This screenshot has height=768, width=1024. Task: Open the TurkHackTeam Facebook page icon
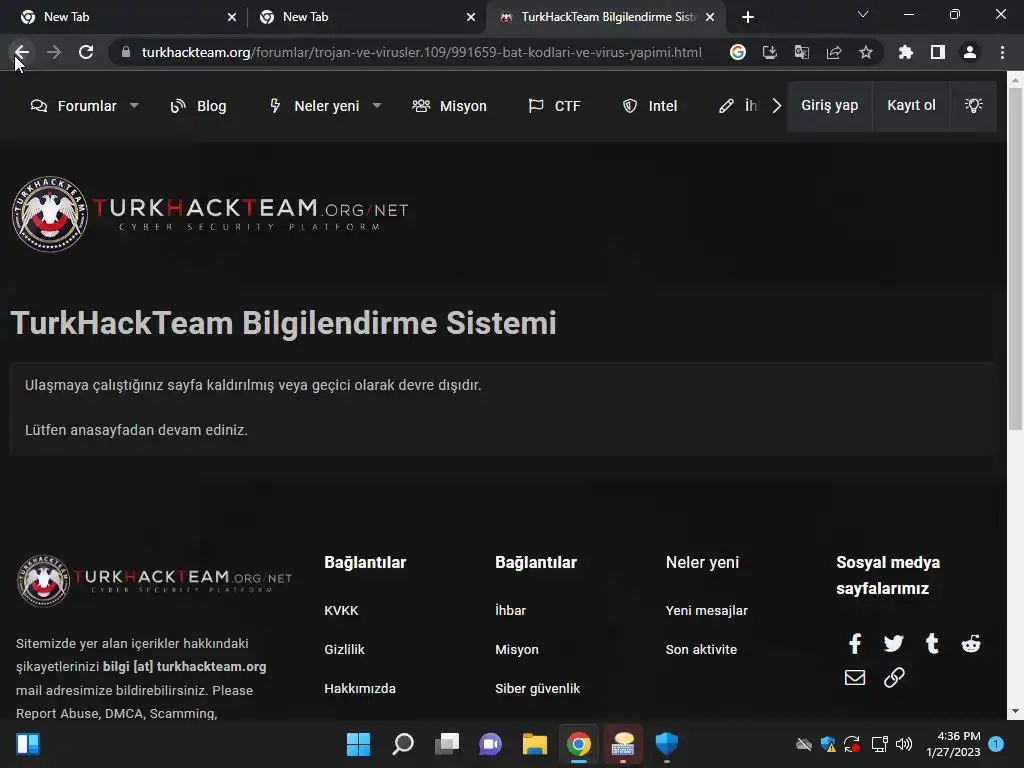(x=854, y=643)
